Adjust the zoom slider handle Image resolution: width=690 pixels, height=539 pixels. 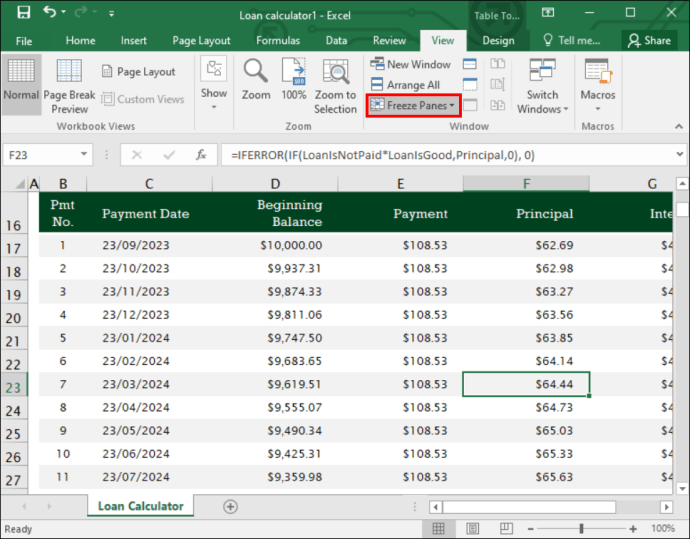tap(581, 528)
